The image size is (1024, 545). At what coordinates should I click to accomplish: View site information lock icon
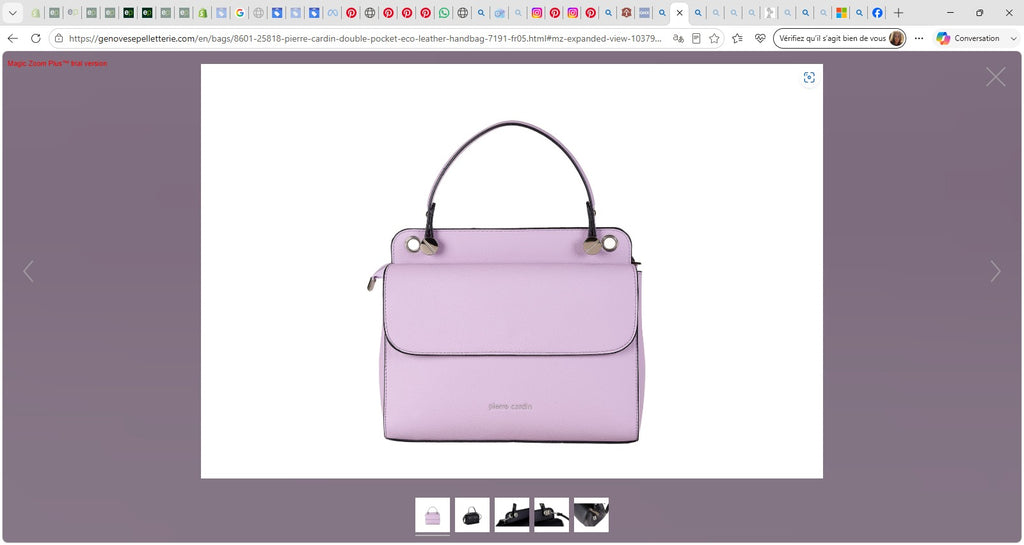click(x=59, y=39)
